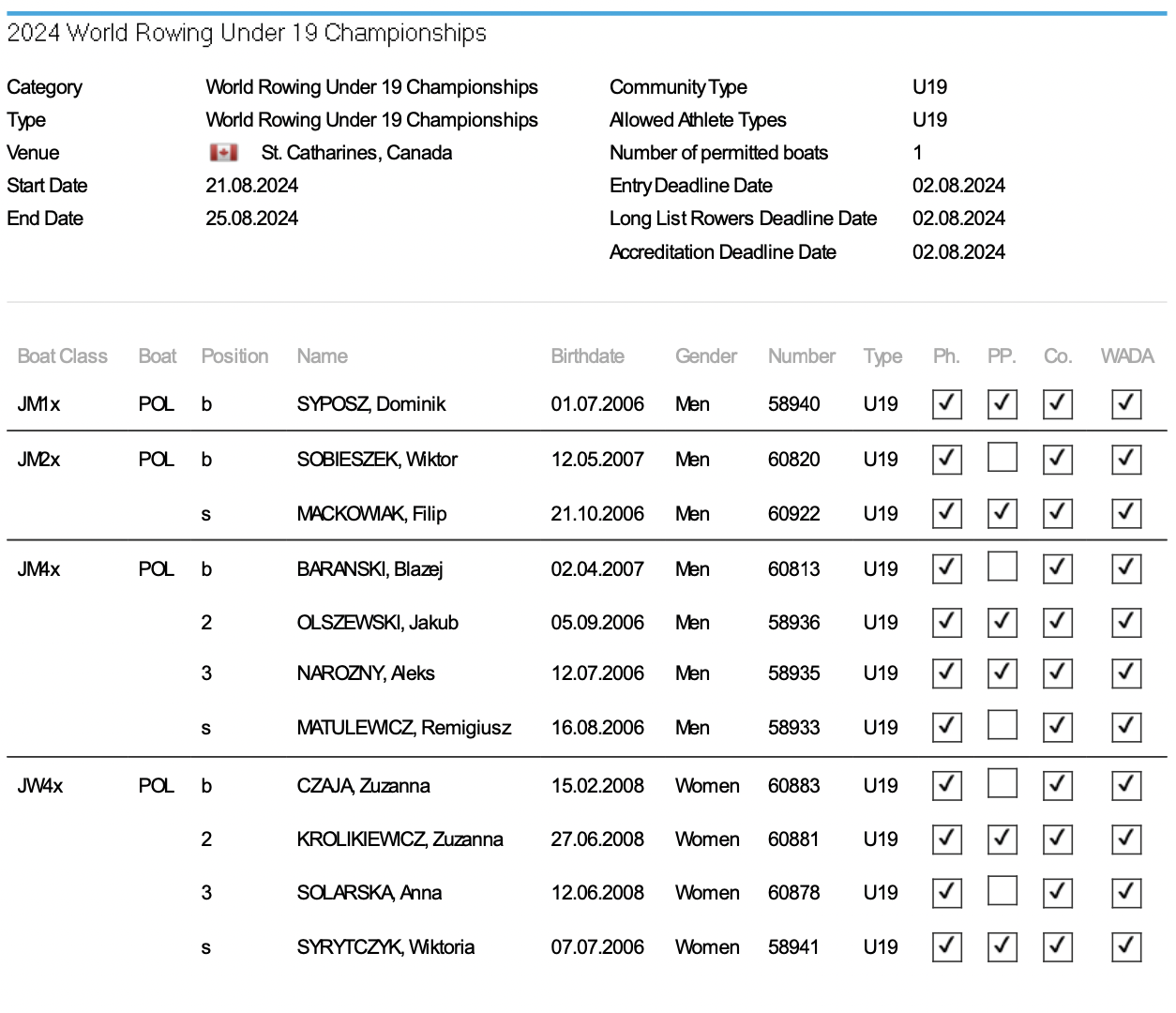Toggle WADA checkbox for SOLARSKA, Anna

tap(1126, 892)
